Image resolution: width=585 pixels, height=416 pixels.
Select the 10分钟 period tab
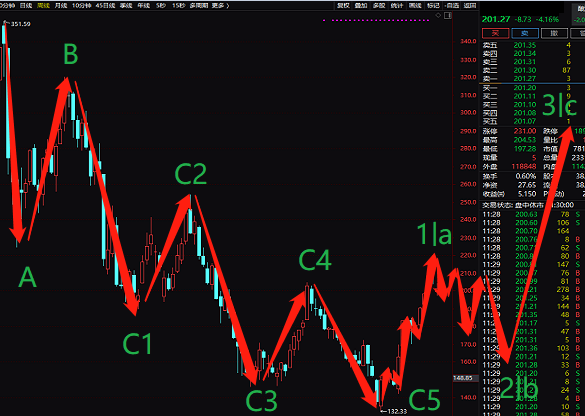(x=81, y=6)
